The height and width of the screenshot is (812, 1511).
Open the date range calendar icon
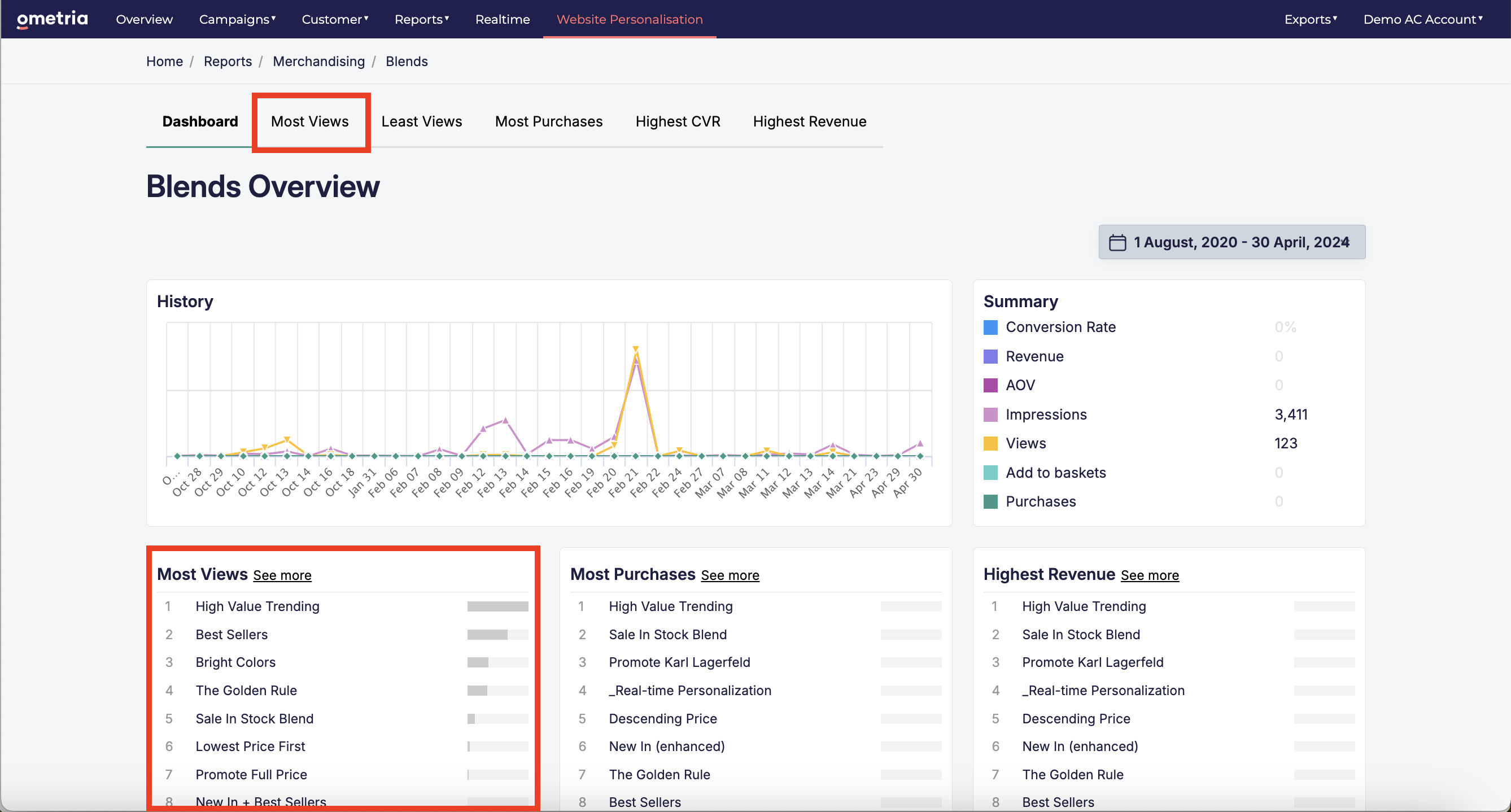pyautogui.click(x=1117, y=242)
